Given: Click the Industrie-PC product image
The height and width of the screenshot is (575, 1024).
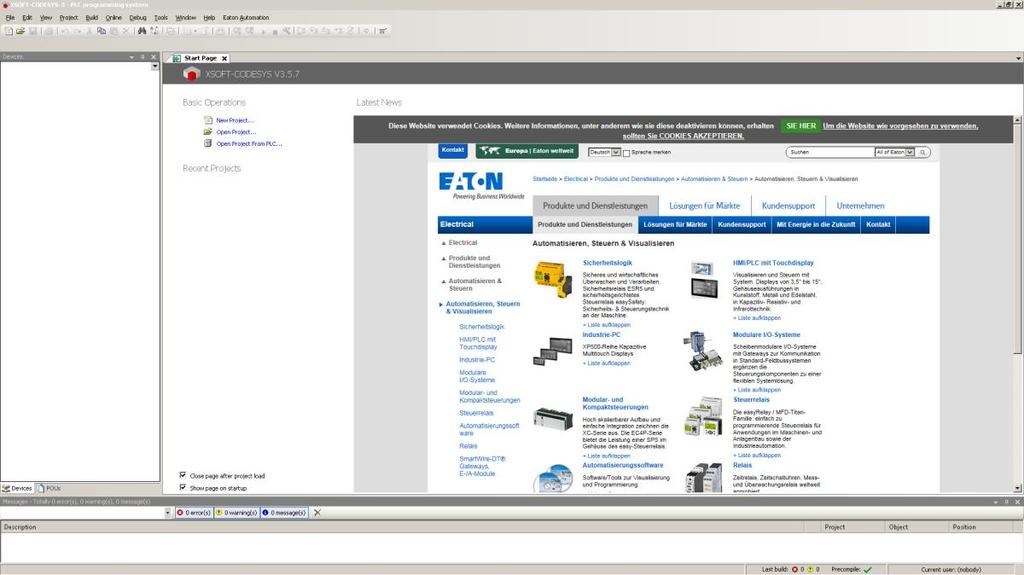Looking at the screenshot, I should point(553,351).
